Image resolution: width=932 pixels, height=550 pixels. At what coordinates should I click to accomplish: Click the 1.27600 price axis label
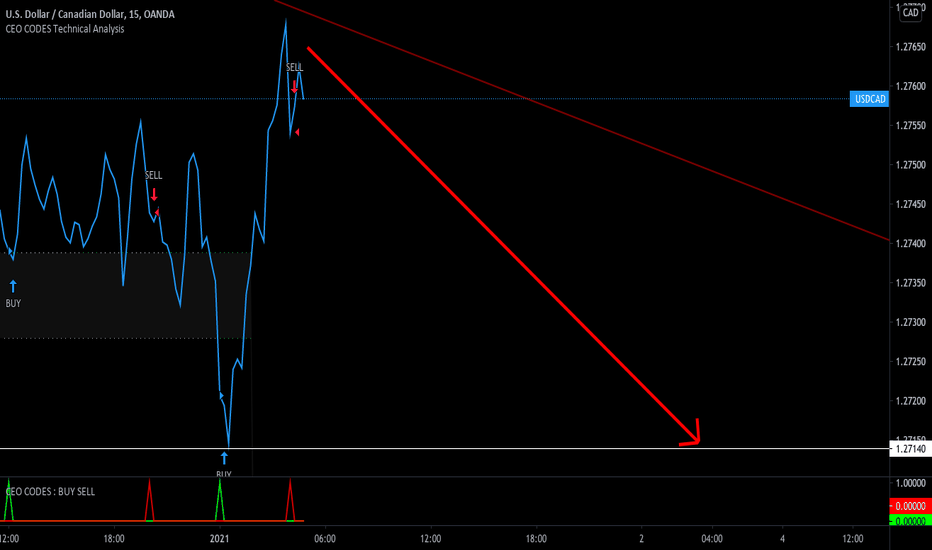pyautogui.click(x=910, y=86)
